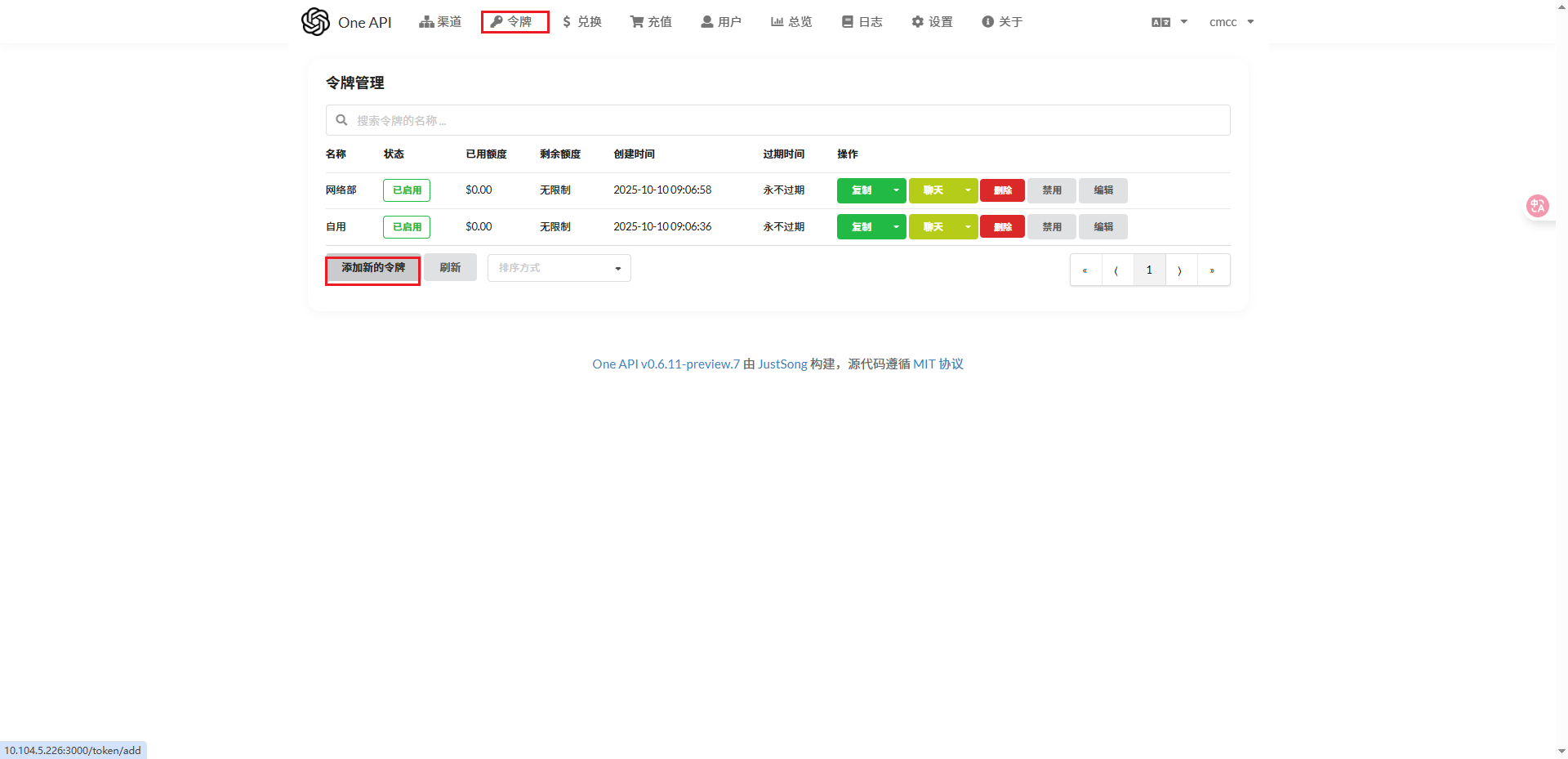
Task: Expand the cmcc user account menu
Action: 1231,22
